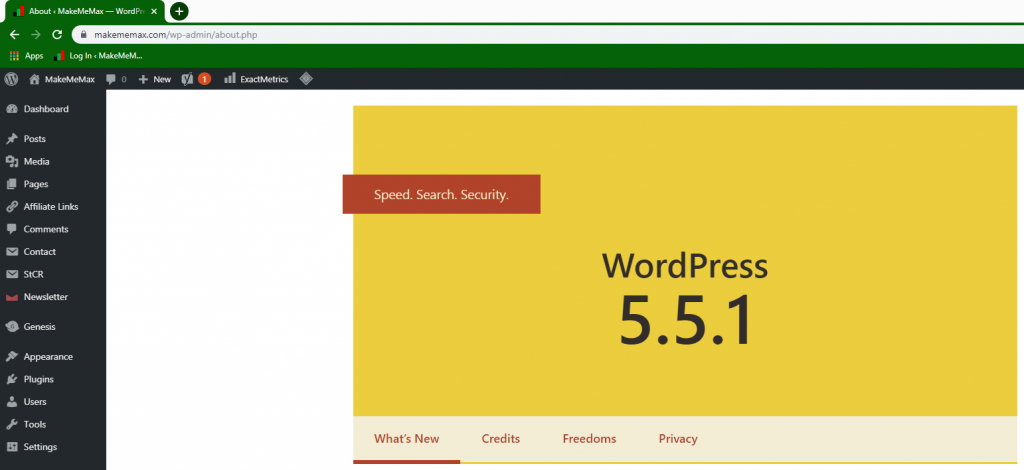
Task: Go back with browser back arrow
Action: (14, 35)
